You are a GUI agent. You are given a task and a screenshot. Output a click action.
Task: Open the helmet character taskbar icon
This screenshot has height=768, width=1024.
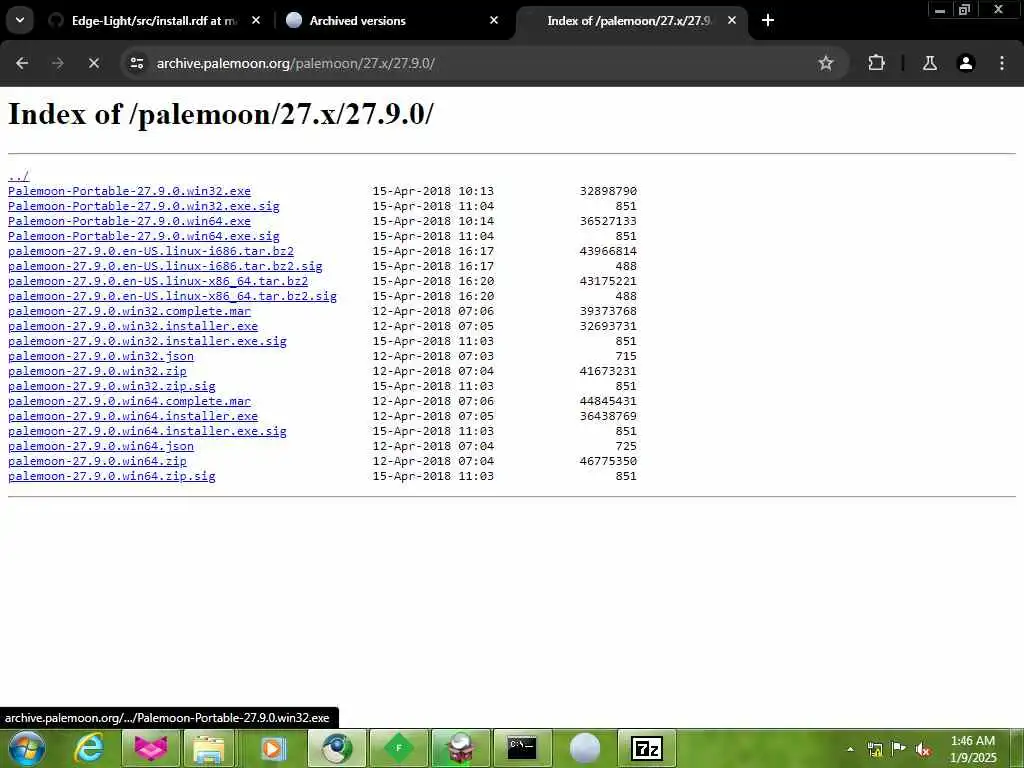pyautogui.click(x=460, y=748)
